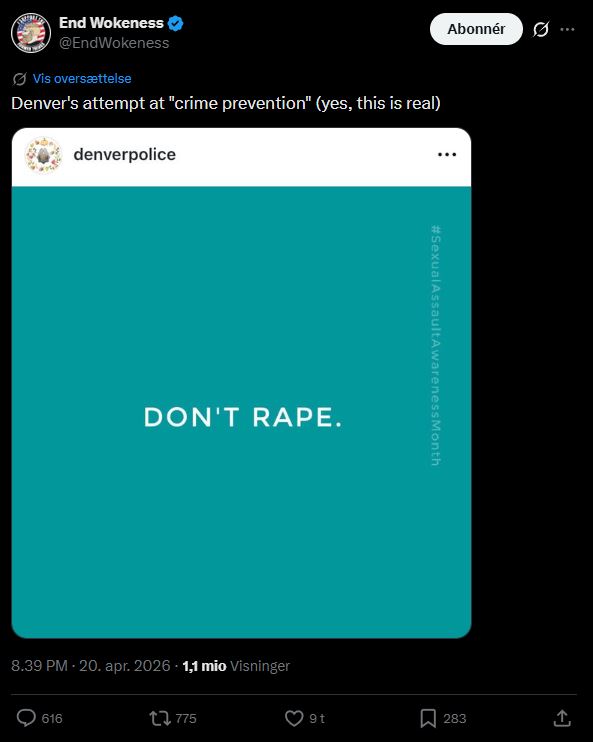
Task: Open the tweet's three-dot more menu
Action: point(567,29)
